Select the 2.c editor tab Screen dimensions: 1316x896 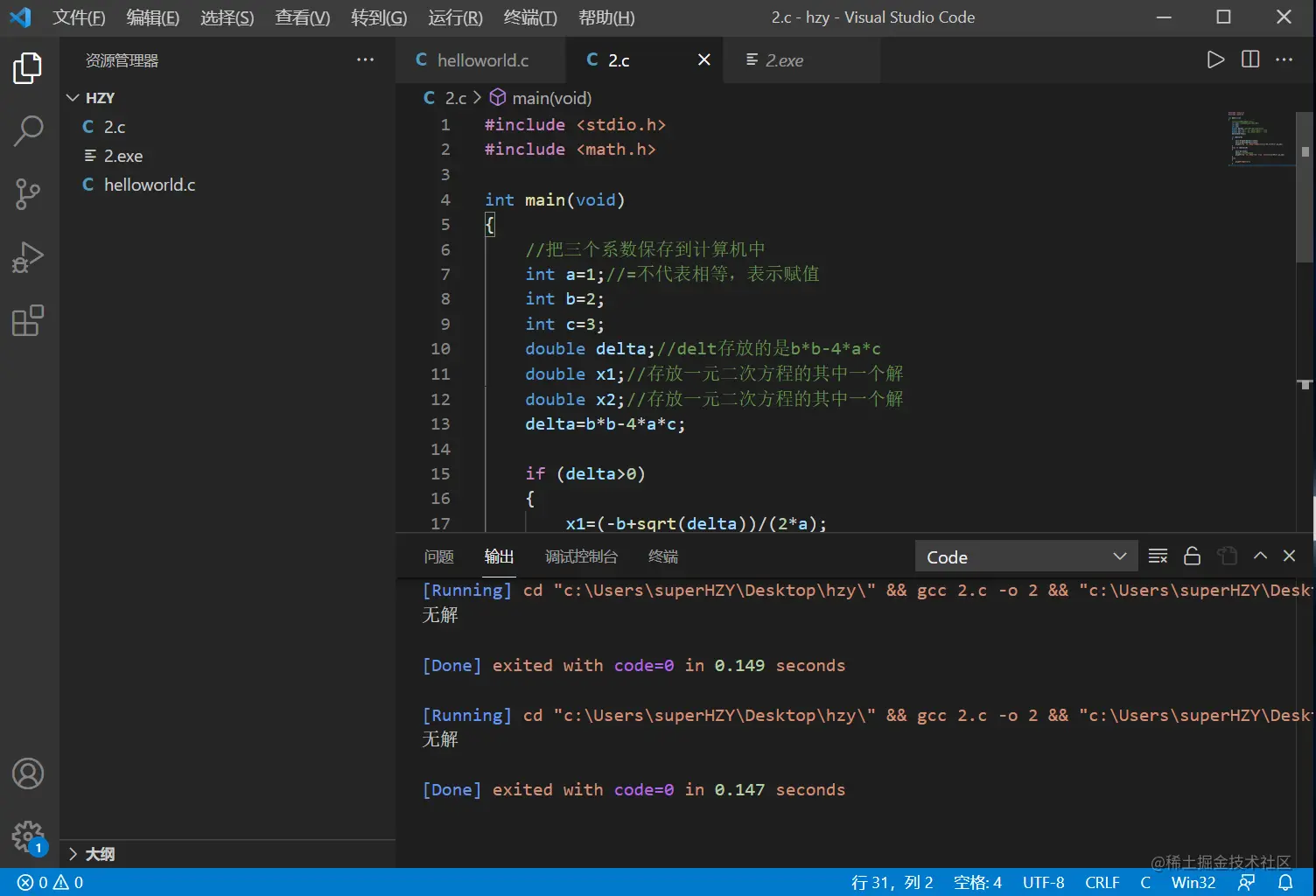point(645,59)
